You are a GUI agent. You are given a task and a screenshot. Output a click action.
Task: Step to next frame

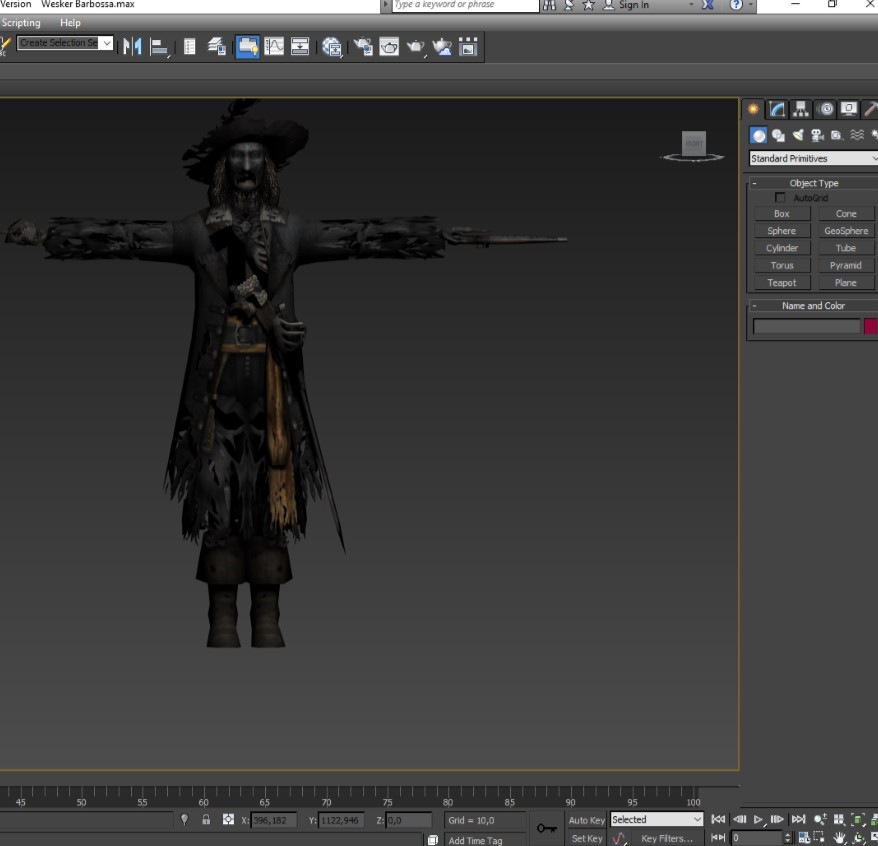pyautogui.click(x=777, y=819)
